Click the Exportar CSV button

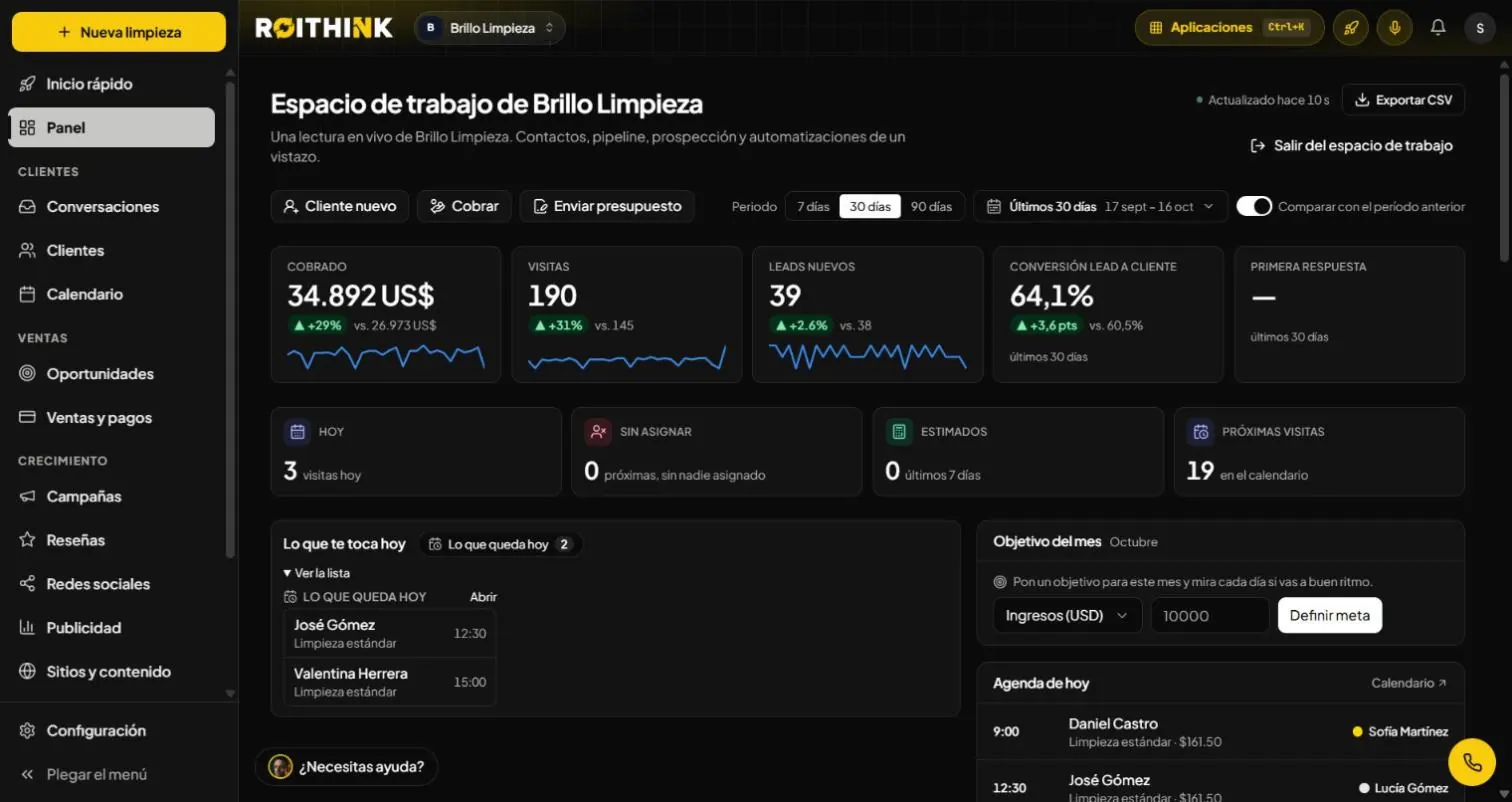click(x=1403, y=100)
